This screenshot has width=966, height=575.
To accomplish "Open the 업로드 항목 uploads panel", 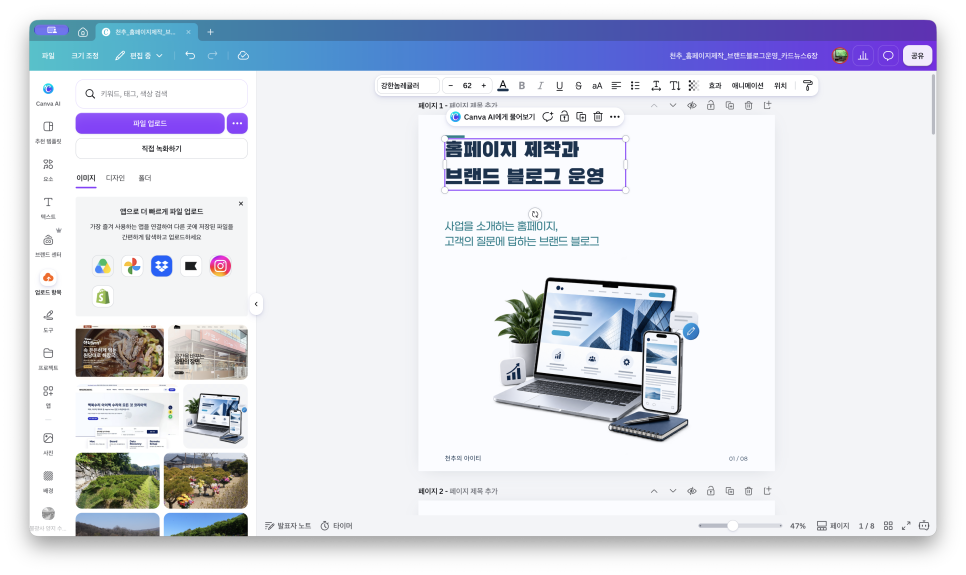I will tap(48, 283).
